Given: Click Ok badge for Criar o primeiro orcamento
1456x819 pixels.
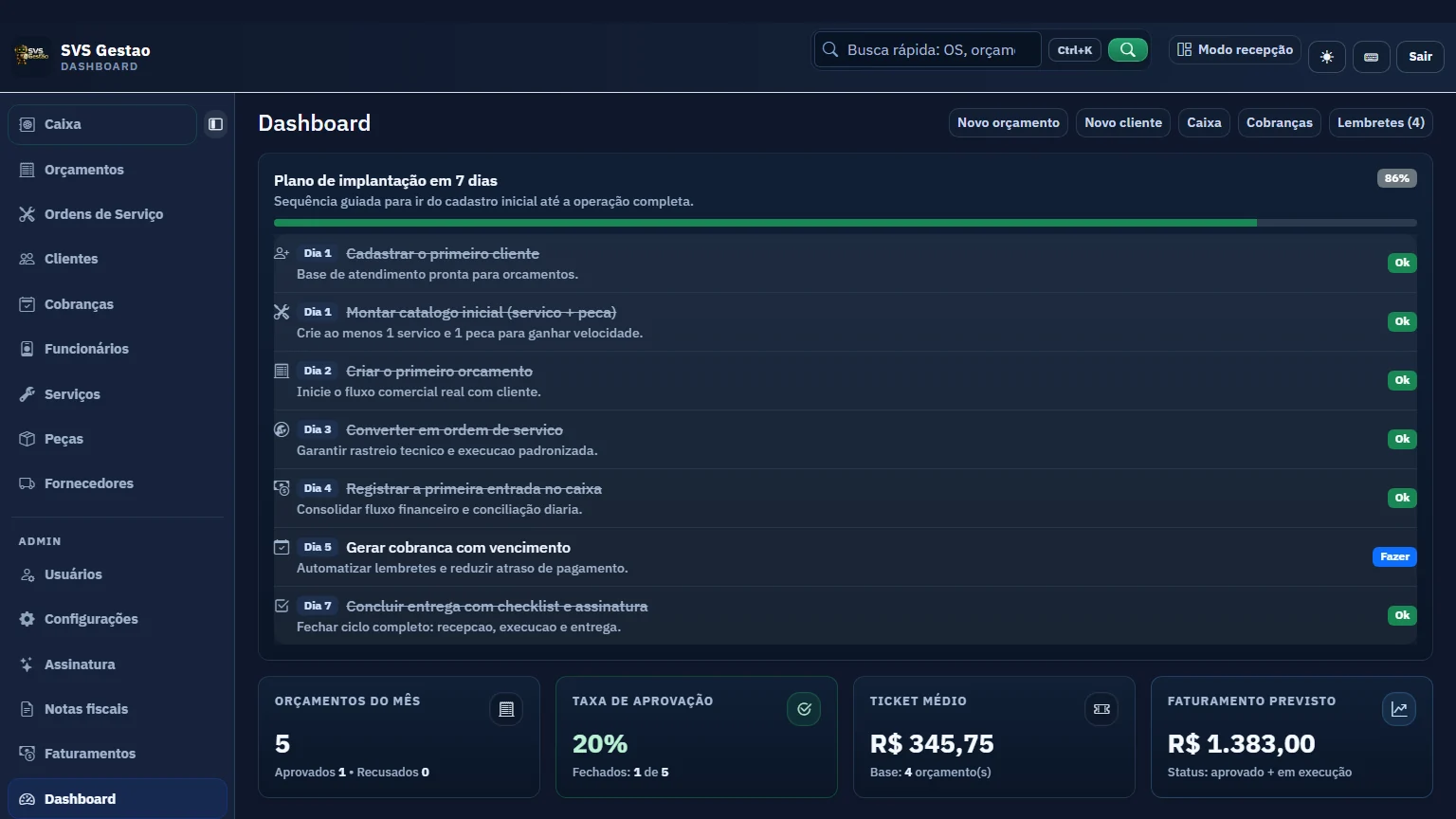Looking at the screenshot, I should pos(1402,380).
